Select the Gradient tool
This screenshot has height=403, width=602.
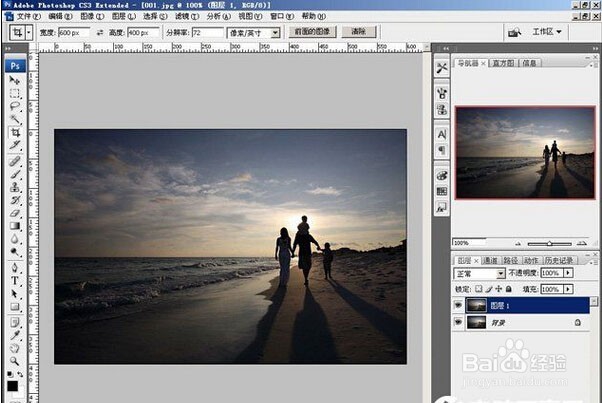tap(15, 226)
